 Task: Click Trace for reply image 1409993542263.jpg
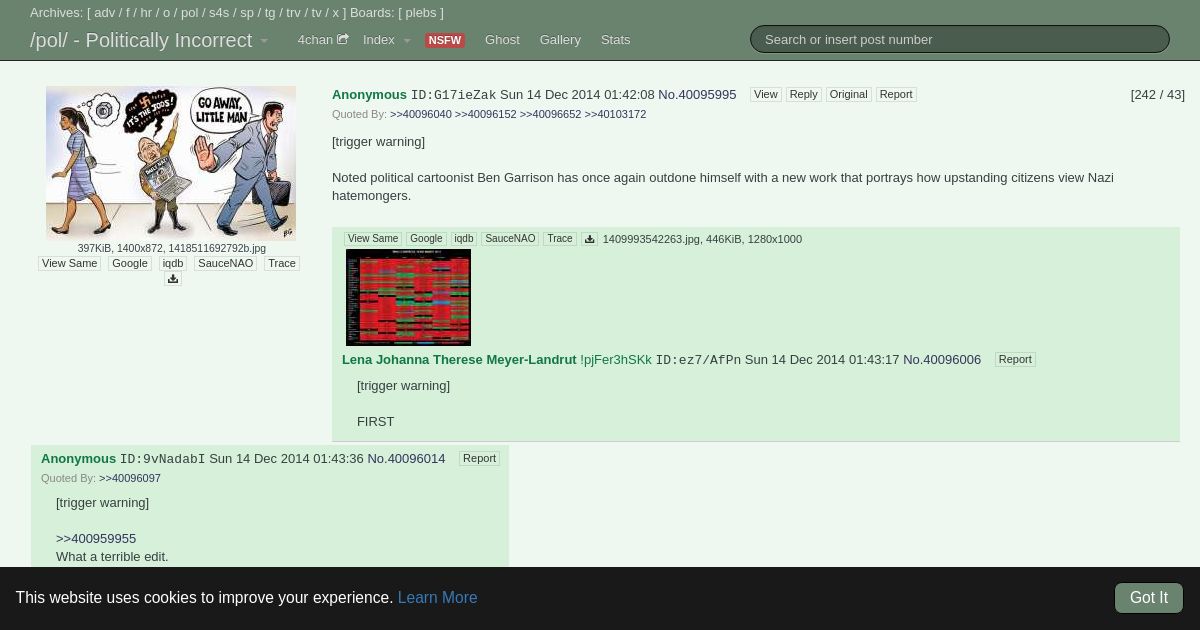(x=560, y=239)
